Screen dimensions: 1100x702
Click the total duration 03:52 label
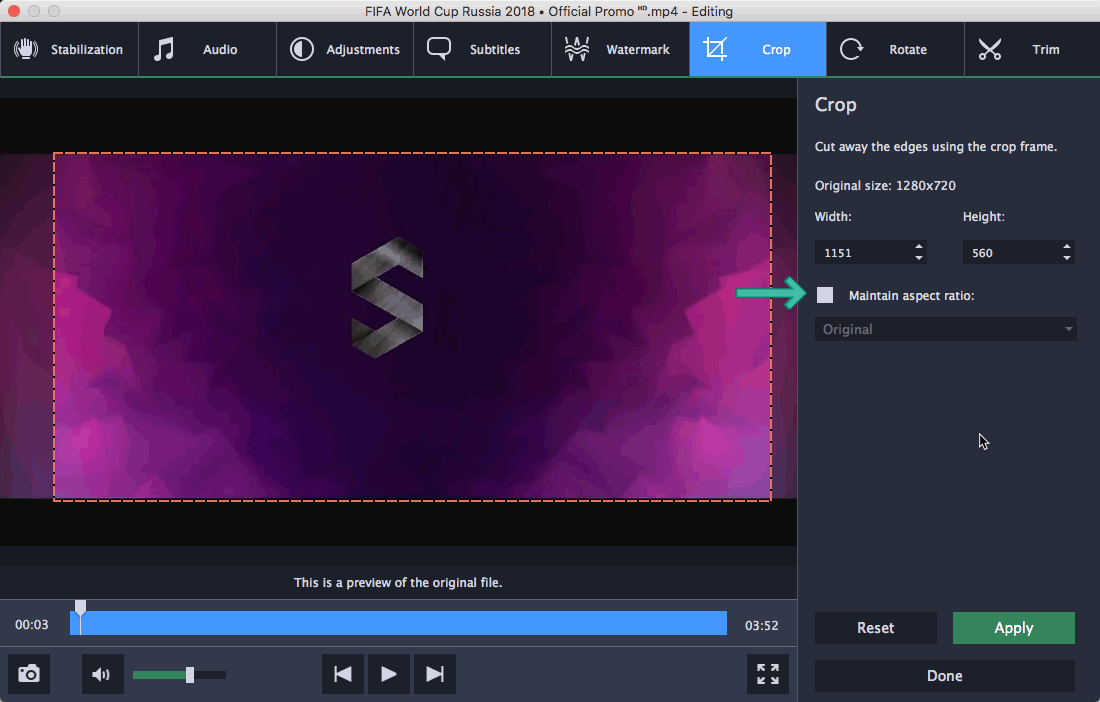tap(762, 625)
